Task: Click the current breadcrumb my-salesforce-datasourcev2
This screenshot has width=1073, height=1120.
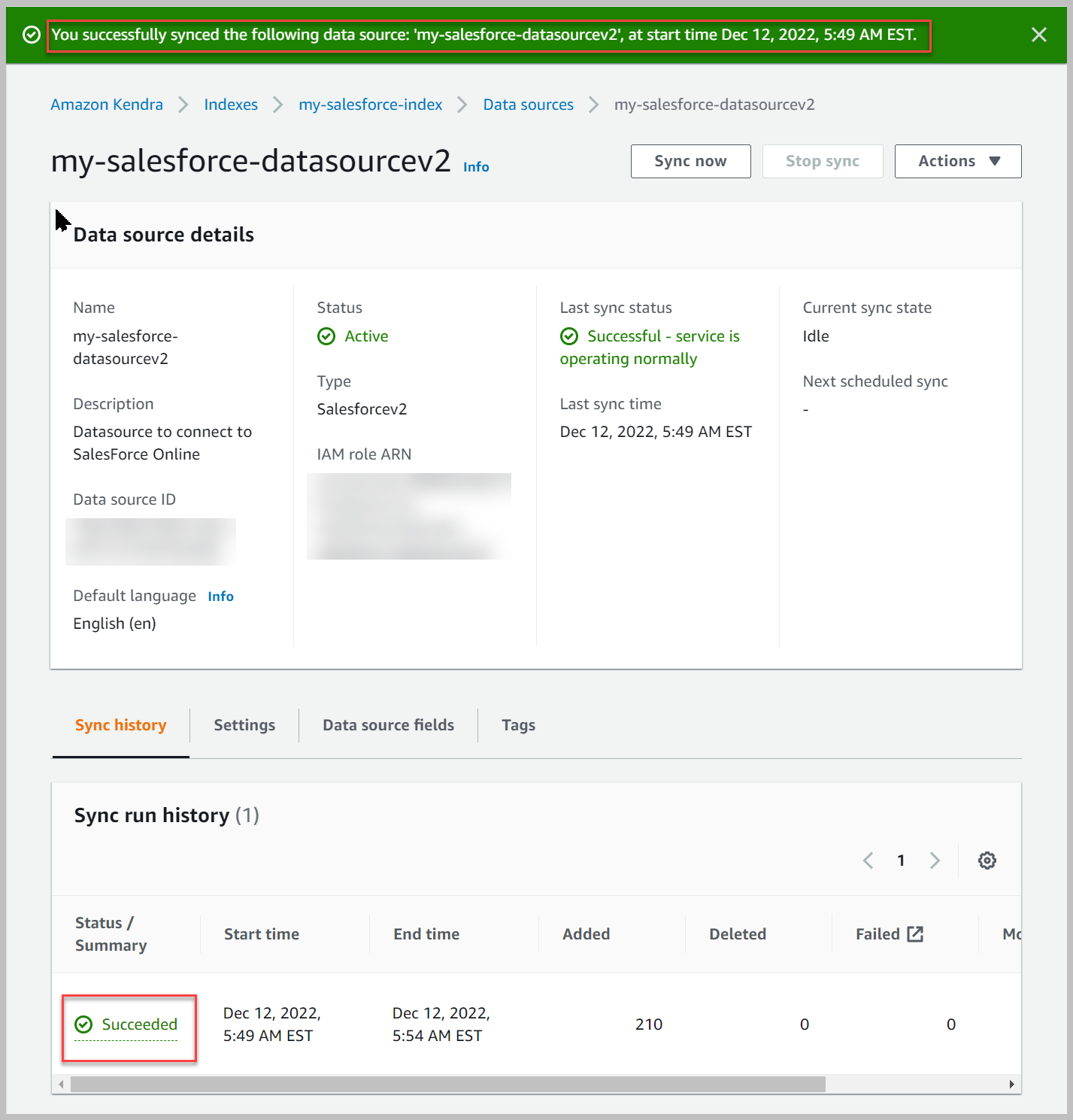Action: 714,105
